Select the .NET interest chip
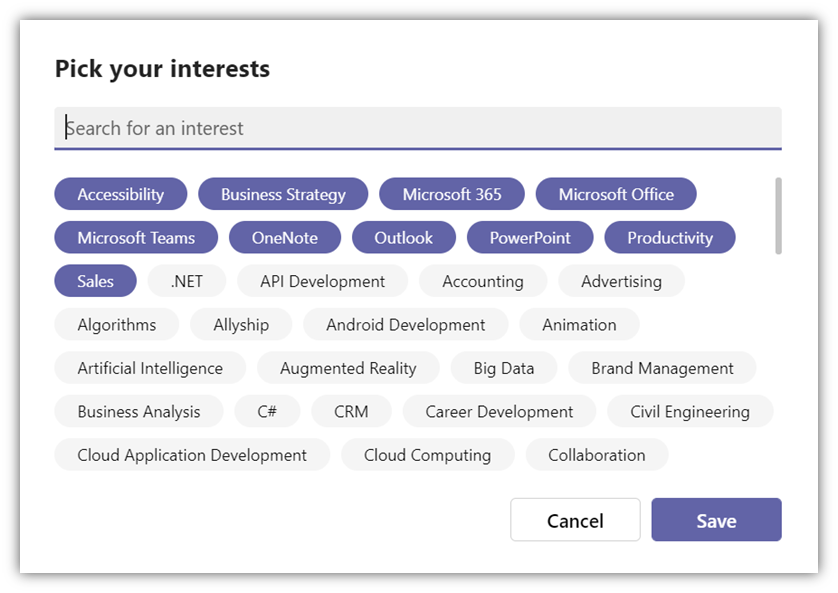The height and width of the screenshot is (593, 838). [x=187, y=281]
